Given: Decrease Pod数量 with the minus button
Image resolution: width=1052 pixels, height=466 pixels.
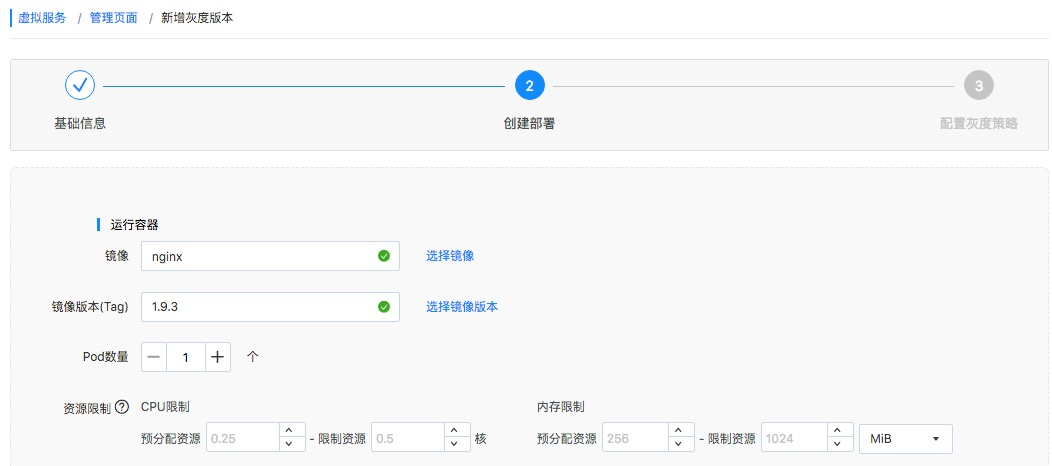Looking at the screenshot, I should click(x=154, y=357).
